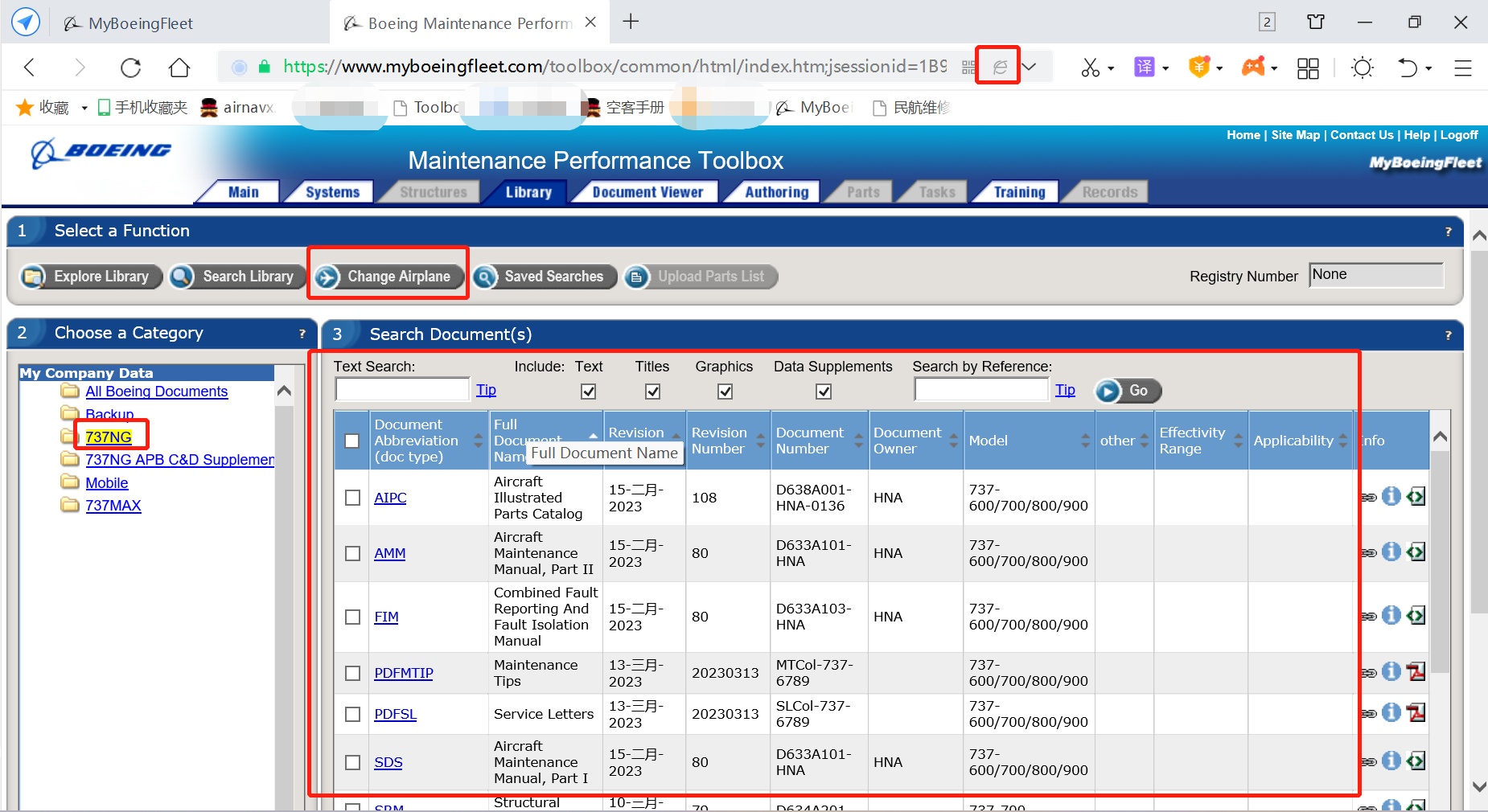1488x812 pixels.
Task: Click the info icon in the PDFSL row
Action: 1391,712
